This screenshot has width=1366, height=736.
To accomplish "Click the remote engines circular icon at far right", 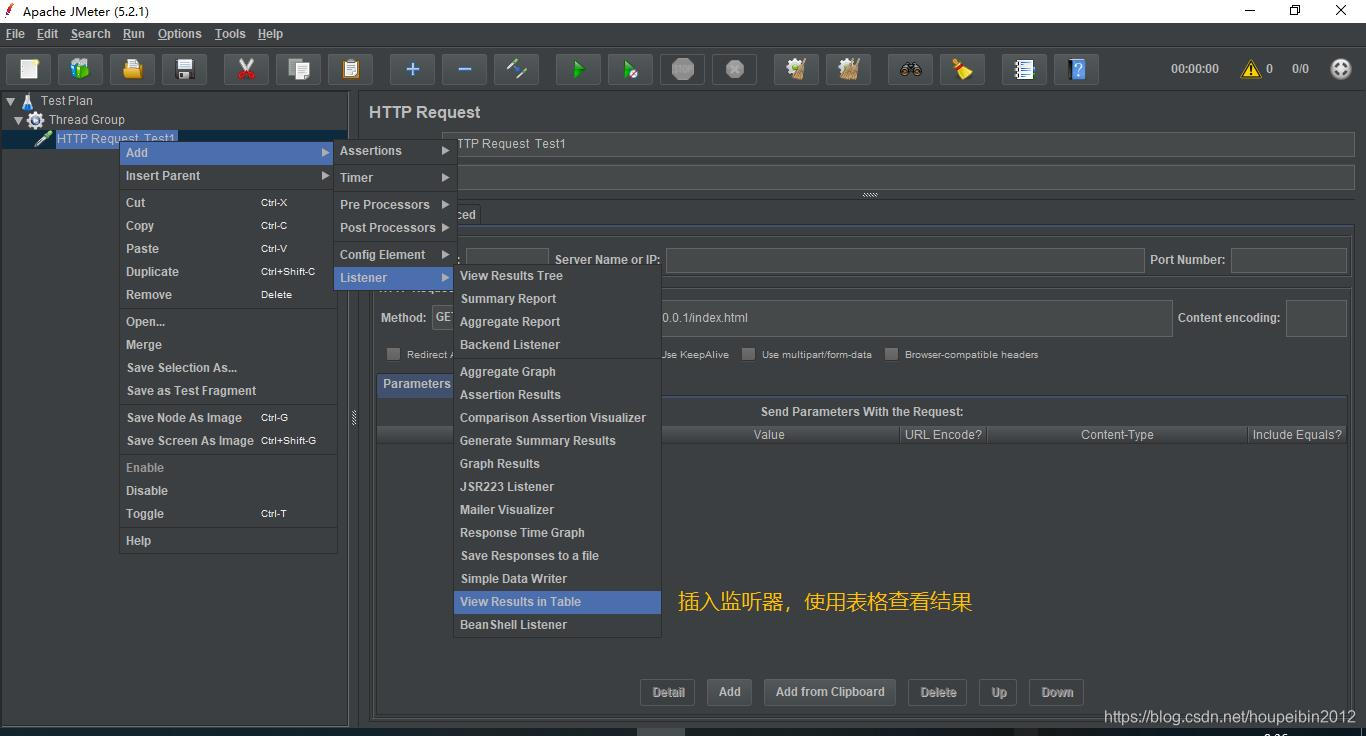I will (1341, 69).
